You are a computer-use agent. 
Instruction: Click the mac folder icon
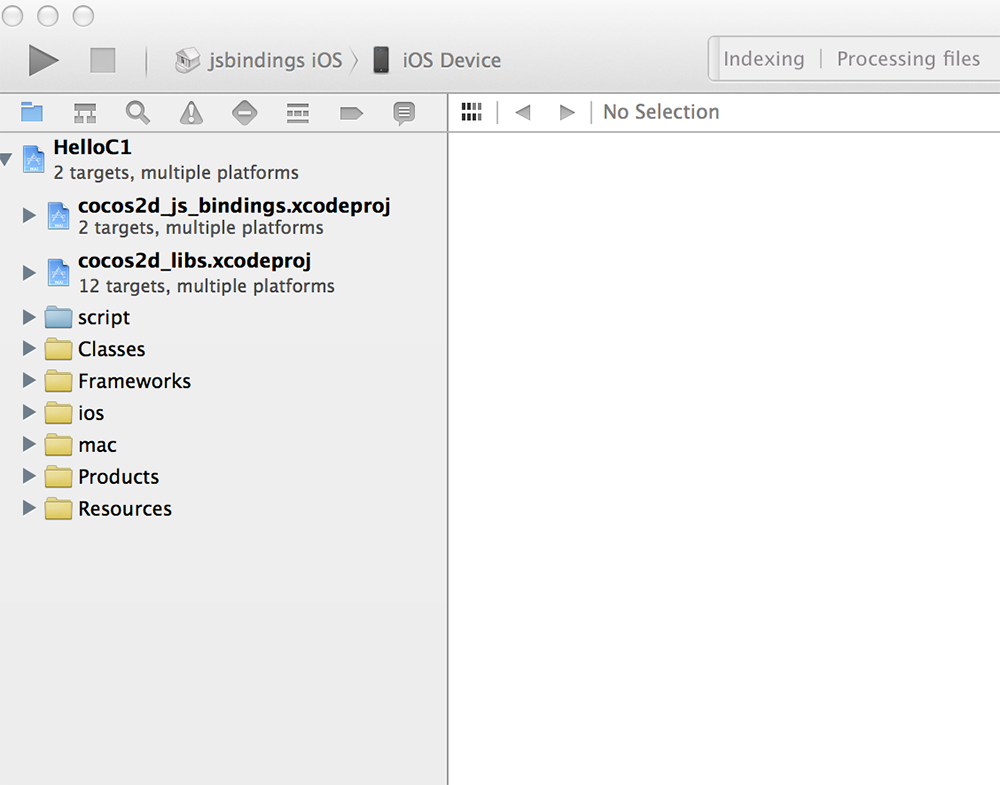pos(58,444)
